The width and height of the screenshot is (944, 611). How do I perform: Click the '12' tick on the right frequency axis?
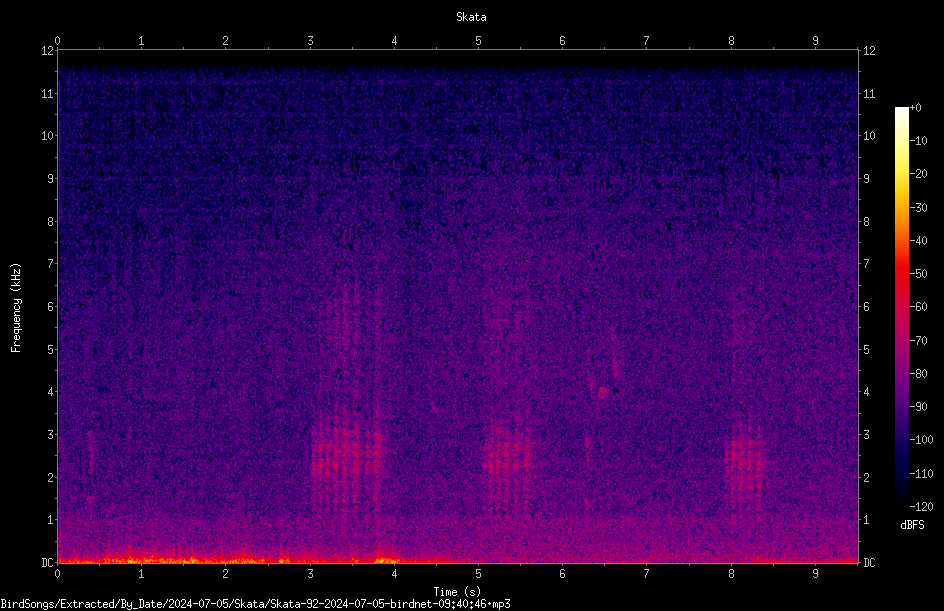[x=869, y=51]
